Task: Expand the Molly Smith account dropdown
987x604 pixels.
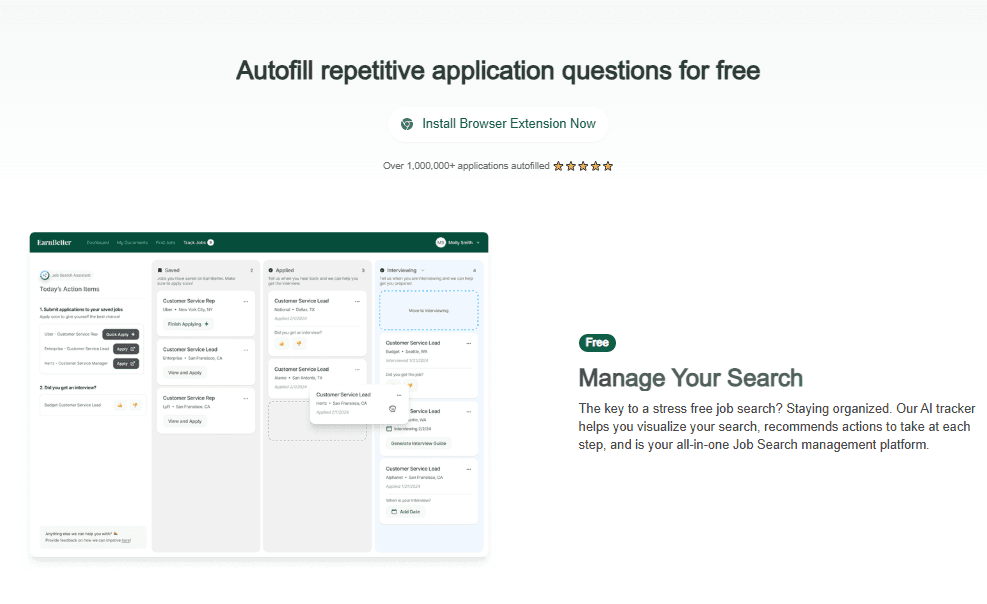Action: (x=478, y=242)
